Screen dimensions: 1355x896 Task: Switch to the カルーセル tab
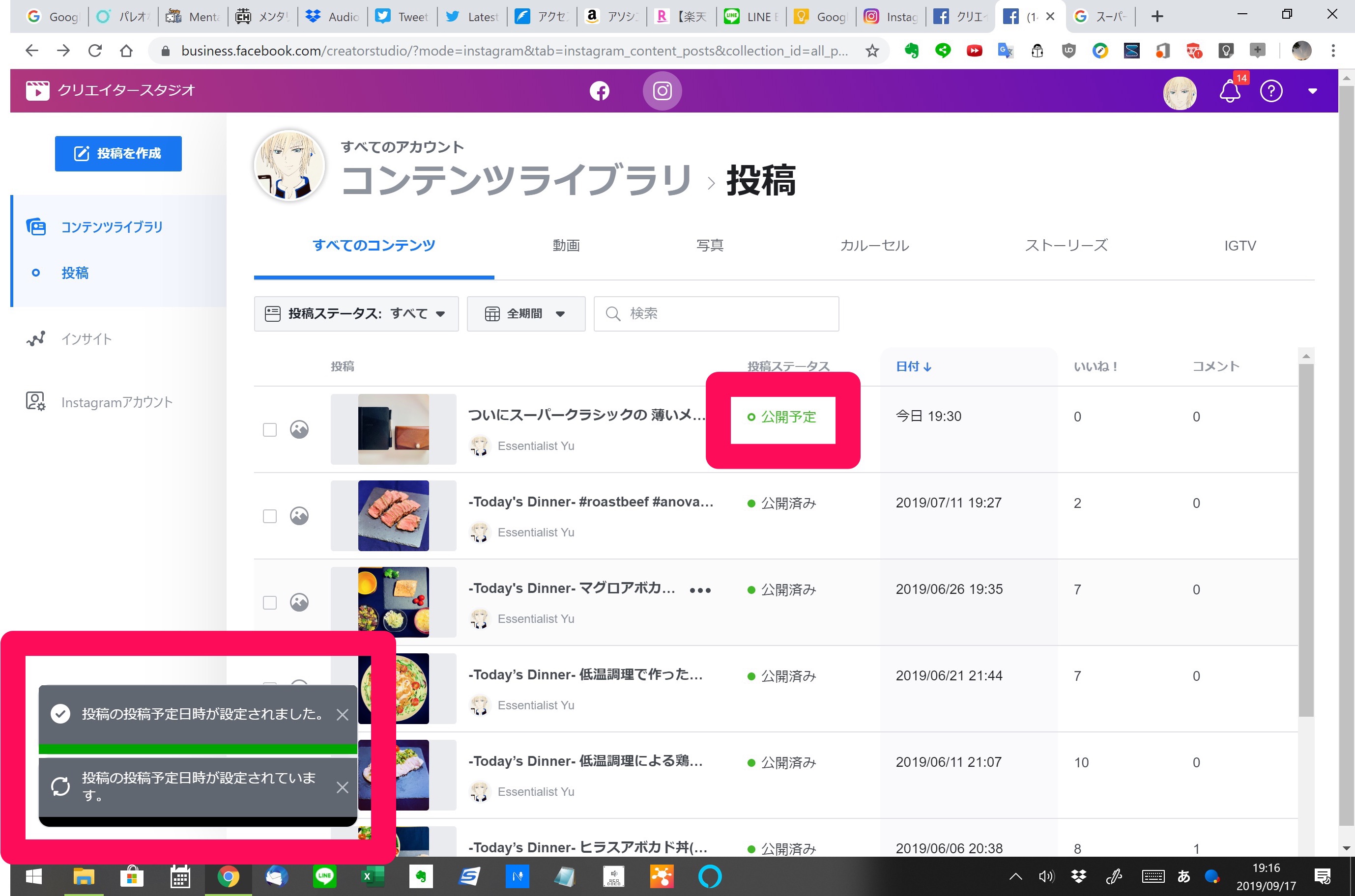click(x=874, y=246)
